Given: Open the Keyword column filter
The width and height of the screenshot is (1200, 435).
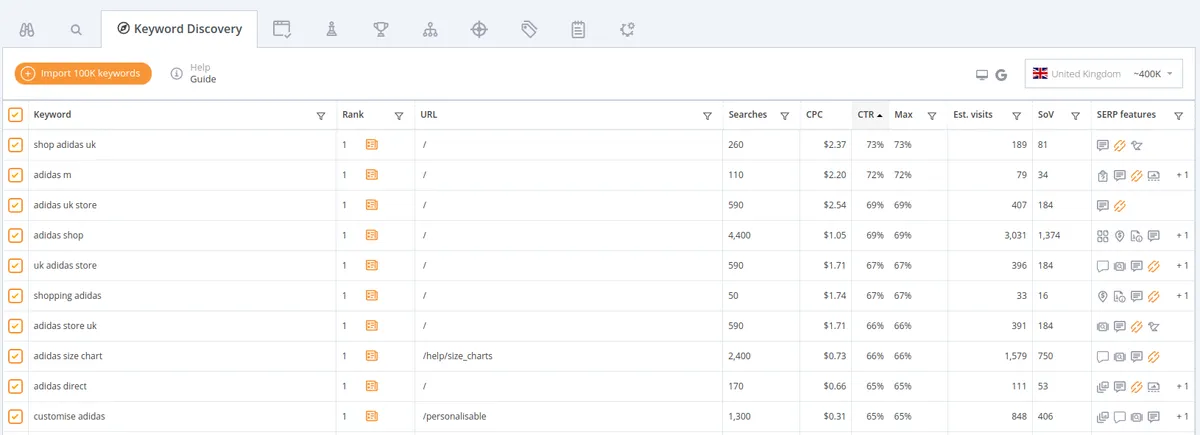Looking at the screenshot, I should pyautogui.click(x=320, y=116).
